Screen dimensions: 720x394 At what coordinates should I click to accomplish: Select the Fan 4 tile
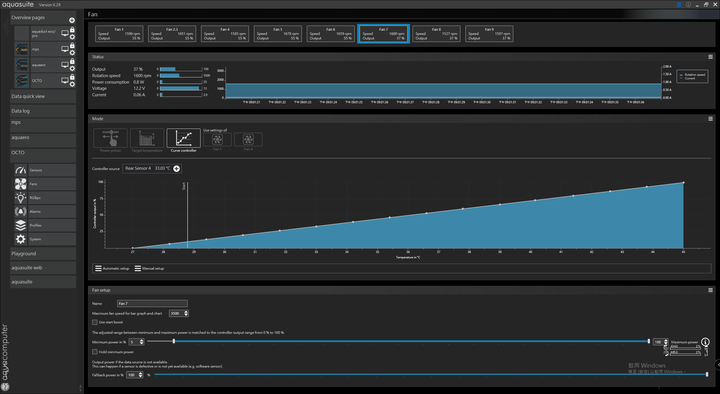(x=225, y=34)
